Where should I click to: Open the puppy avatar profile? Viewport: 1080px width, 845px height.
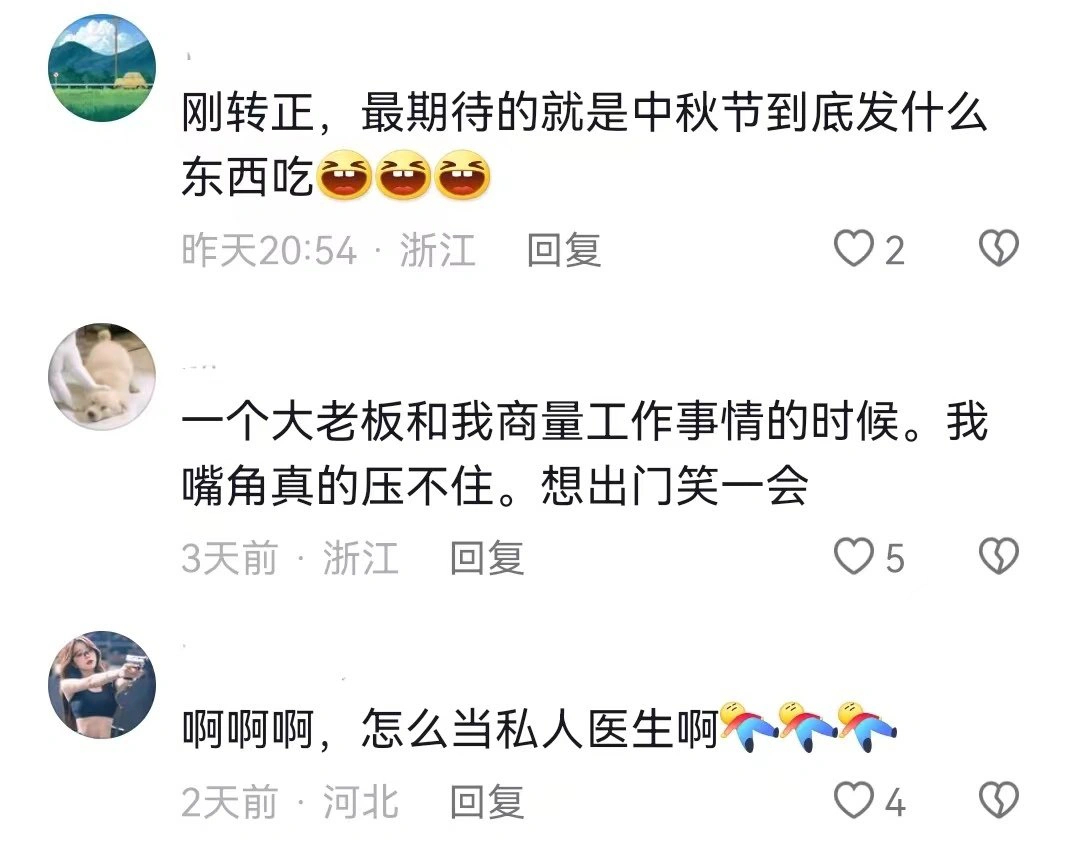[x=102, y=377]
